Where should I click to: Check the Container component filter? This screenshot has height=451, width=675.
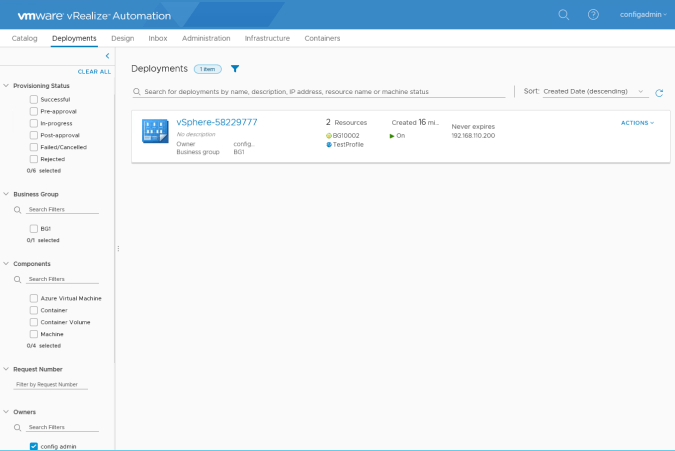[34, 310]
